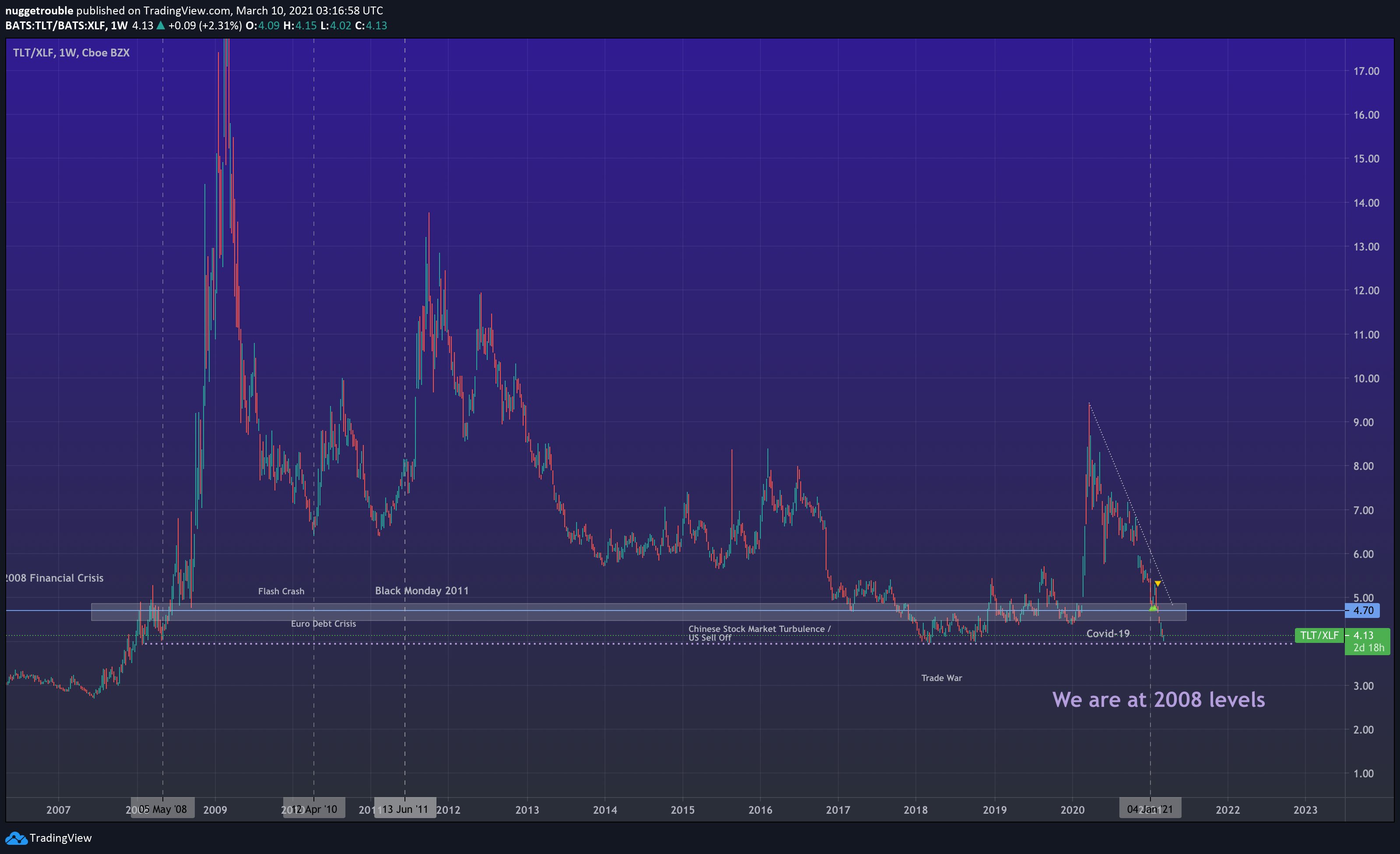The width and height of the screenshot is (1400, 854).
Task: Click the 'Flash Crash' annotation
Action: [281, 591]
